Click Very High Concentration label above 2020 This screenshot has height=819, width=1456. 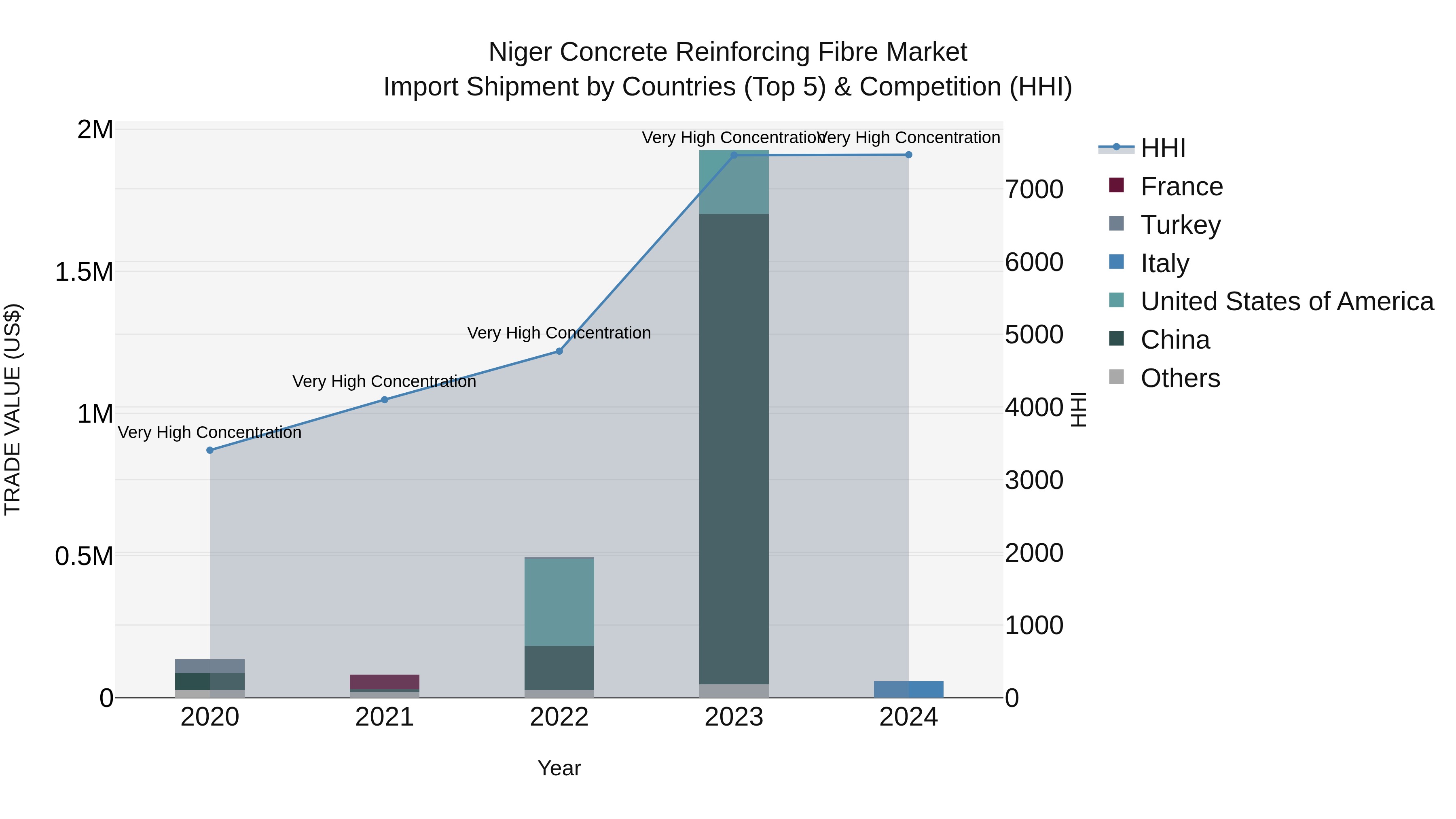click(210, 432)
